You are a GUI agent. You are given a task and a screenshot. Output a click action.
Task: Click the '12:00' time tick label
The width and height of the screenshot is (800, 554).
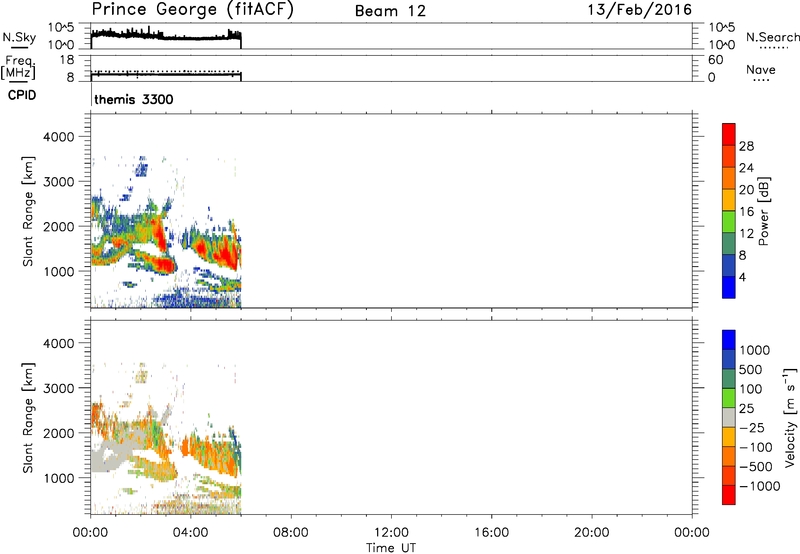click(391, 533)
